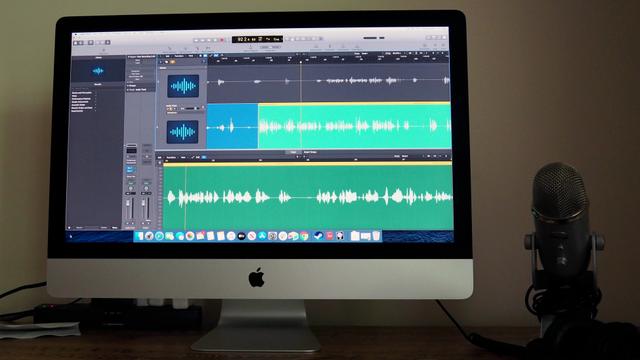Open Photos from the Dock
Screen dimensions: 640x360
[x=190, y=236]
